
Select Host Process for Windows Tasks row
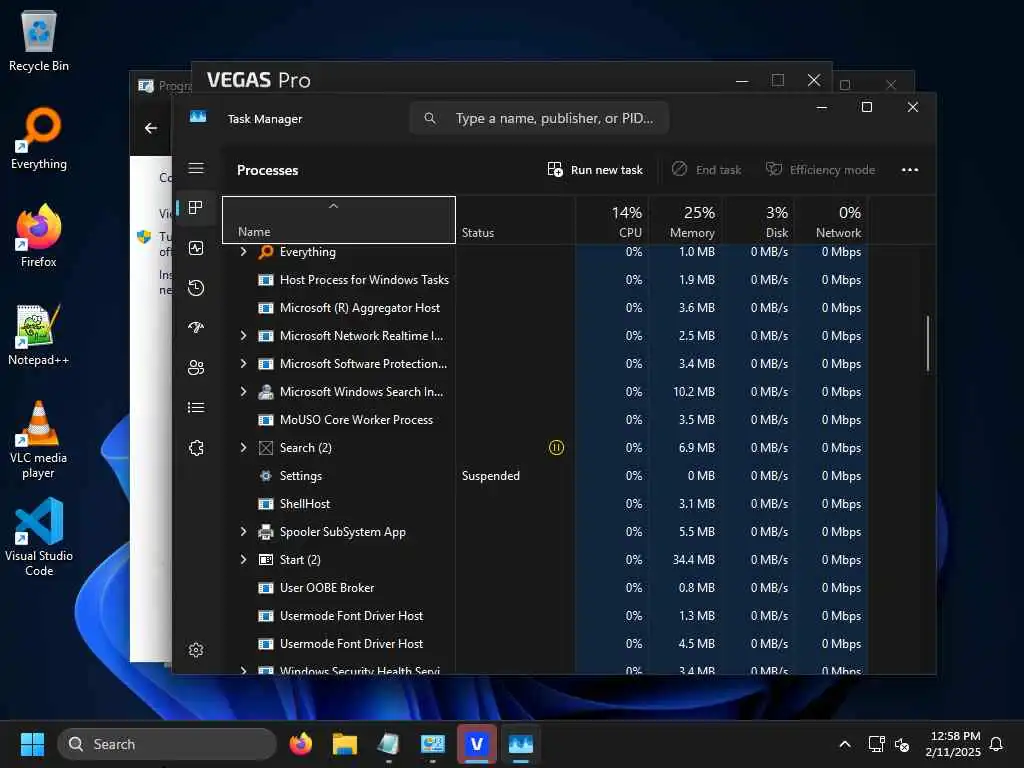click(x=545, y=280)
